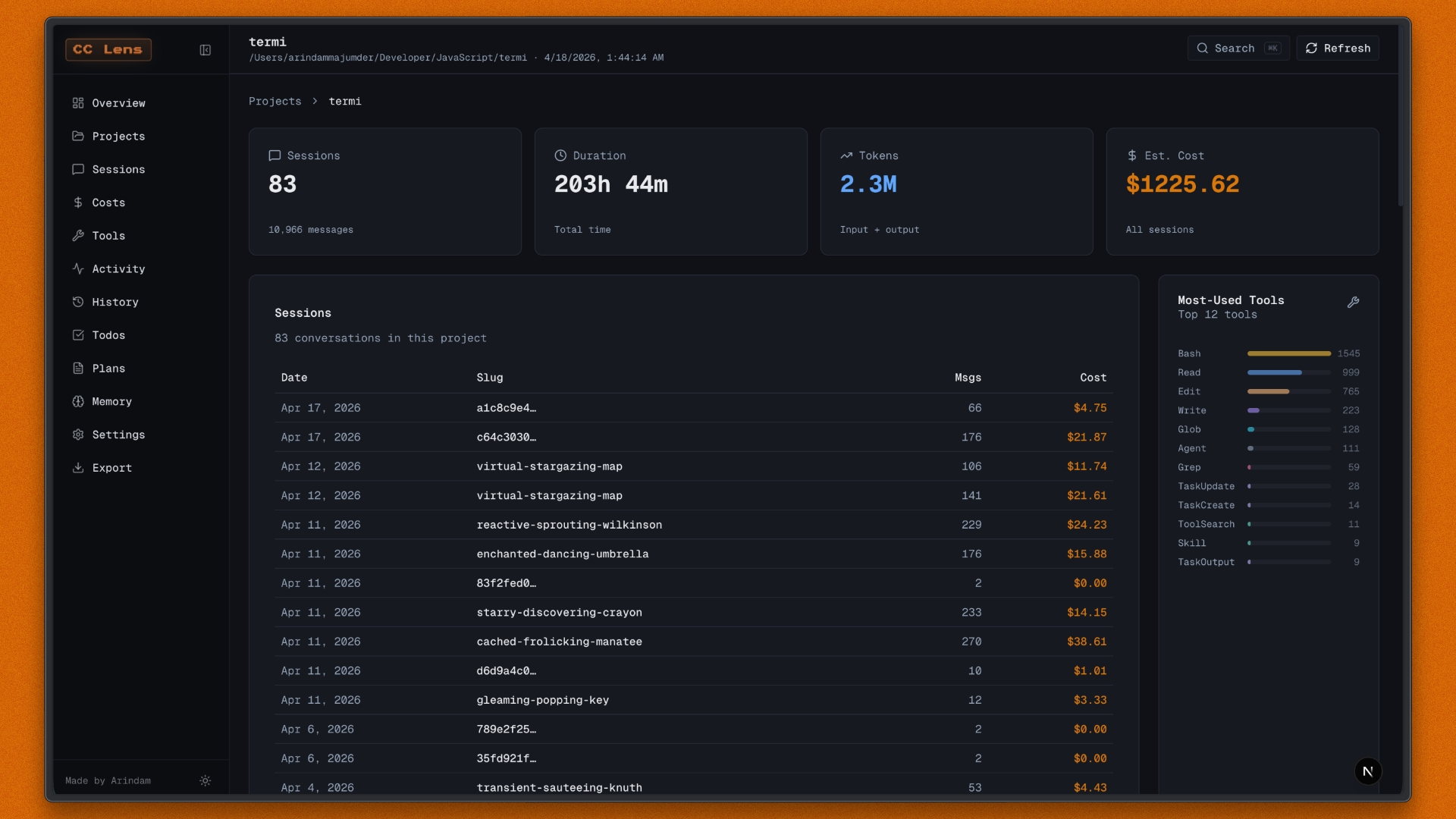Open the Todos page
1456x819 pixels.
pyautogui.click(x=108, y=335)
